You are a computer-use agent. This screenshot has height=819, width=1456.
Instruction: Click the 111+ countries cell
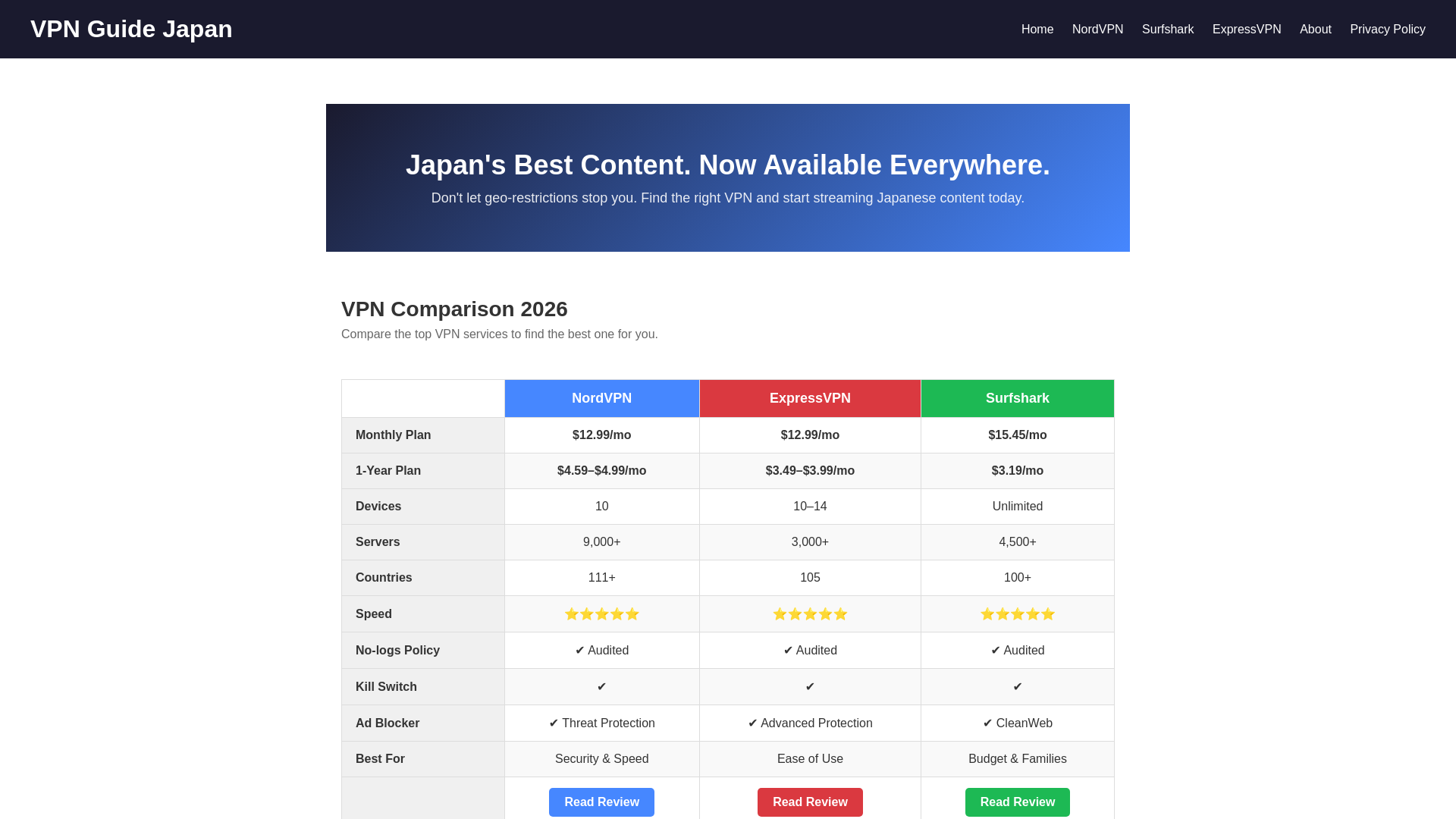tap(602, 578)
